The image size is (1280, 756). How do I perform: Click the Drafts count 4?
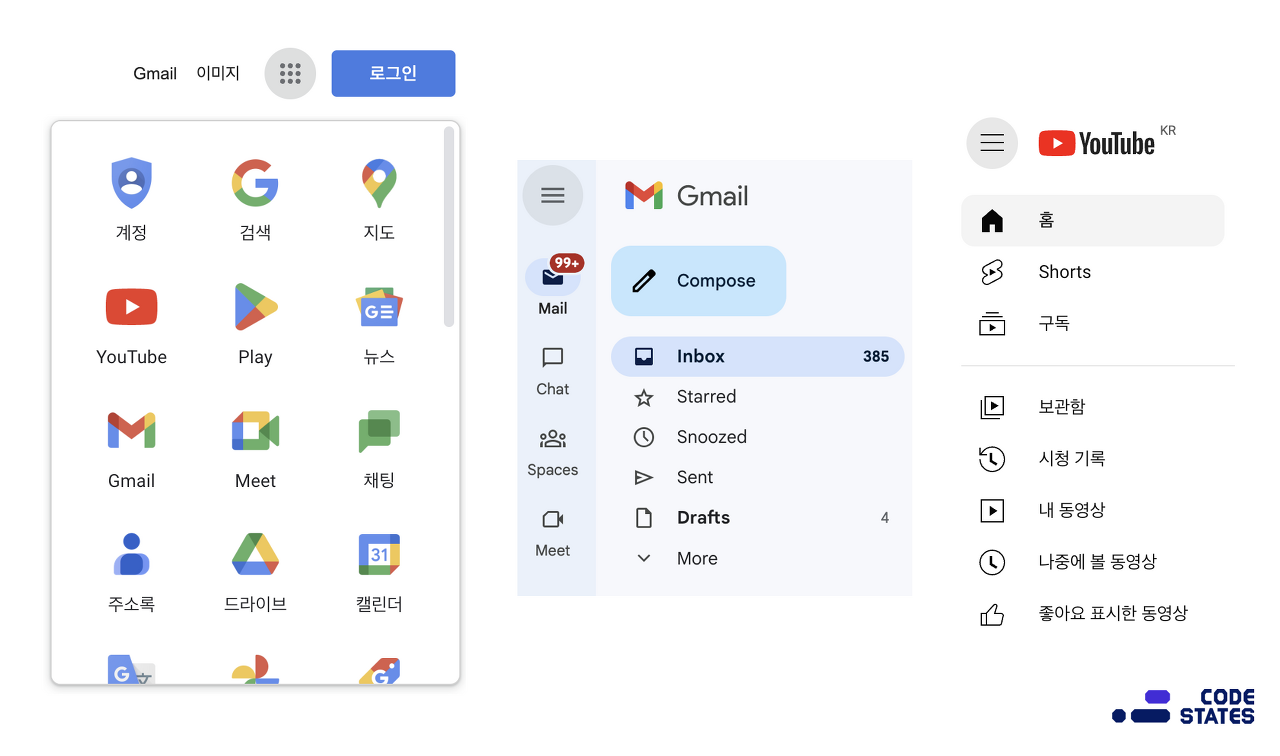[885, 517]
